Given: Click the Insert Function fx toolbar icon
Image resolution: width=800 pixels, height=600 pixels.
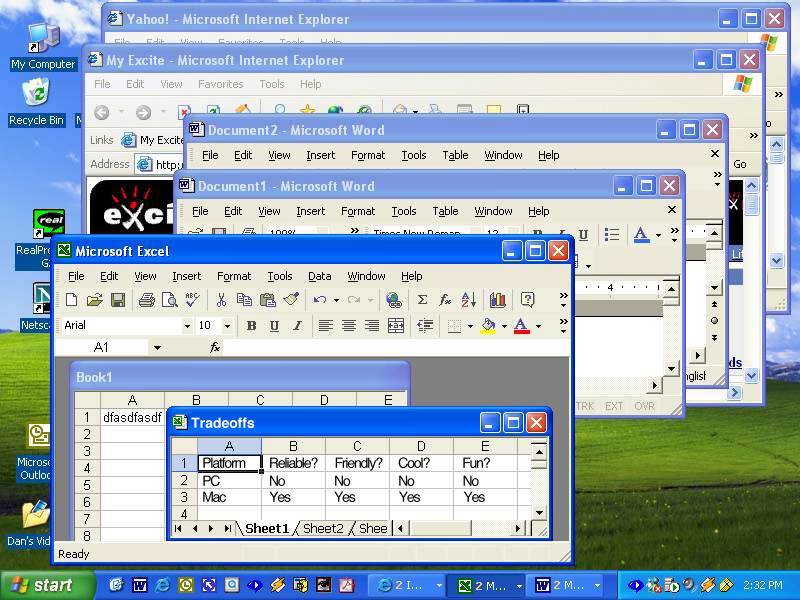Looking at the screenshot, I should (x=445, y=300).
